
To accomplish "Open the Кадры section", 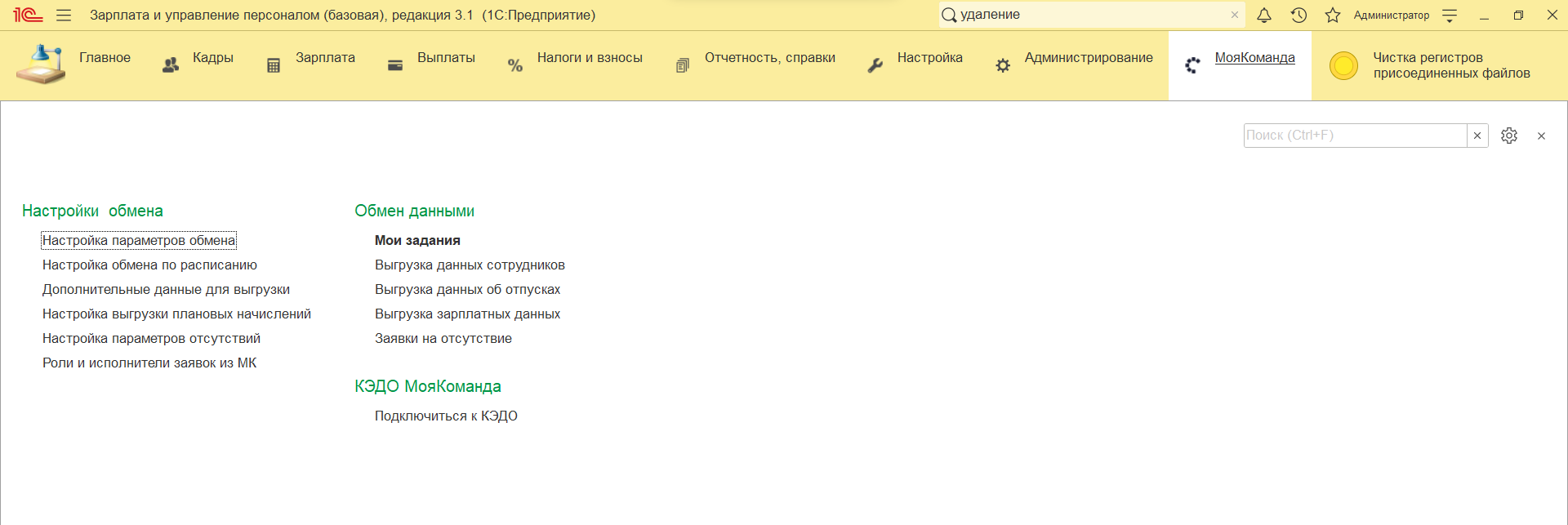I will (212, 58).
